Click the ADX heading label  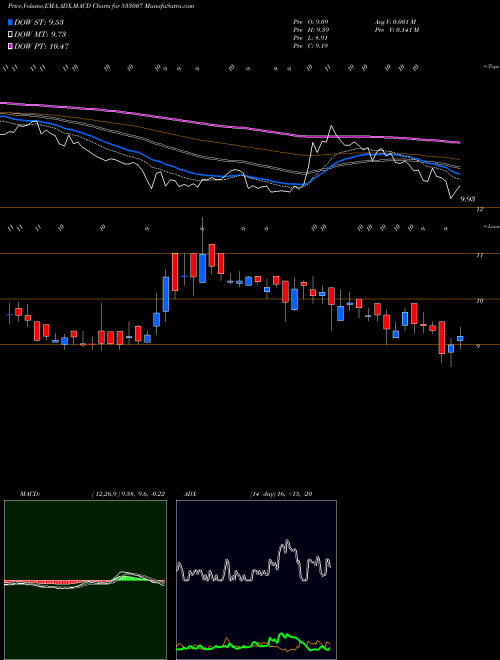click(x=191, y=494)
